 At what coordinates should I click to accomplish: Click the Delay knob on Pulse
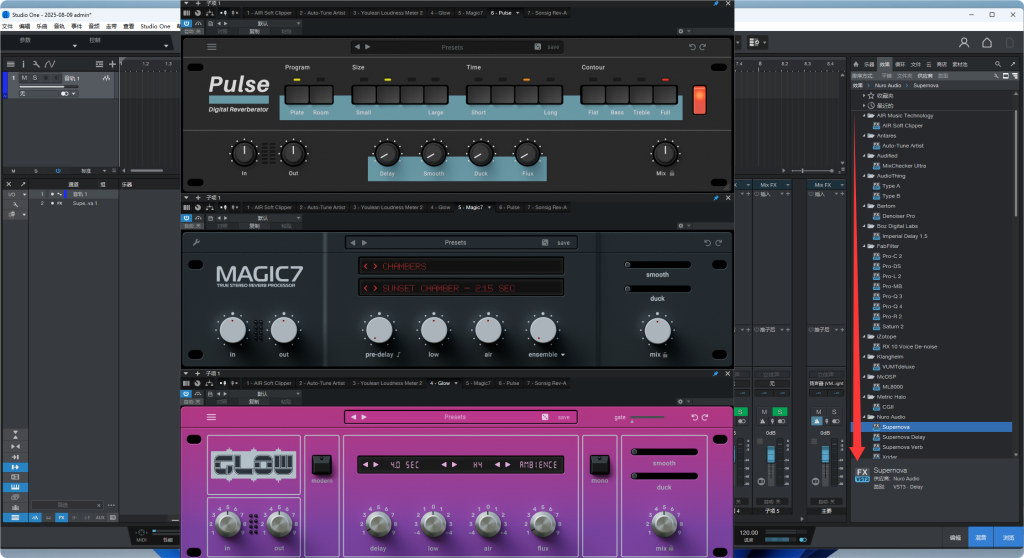pos(387,154)
